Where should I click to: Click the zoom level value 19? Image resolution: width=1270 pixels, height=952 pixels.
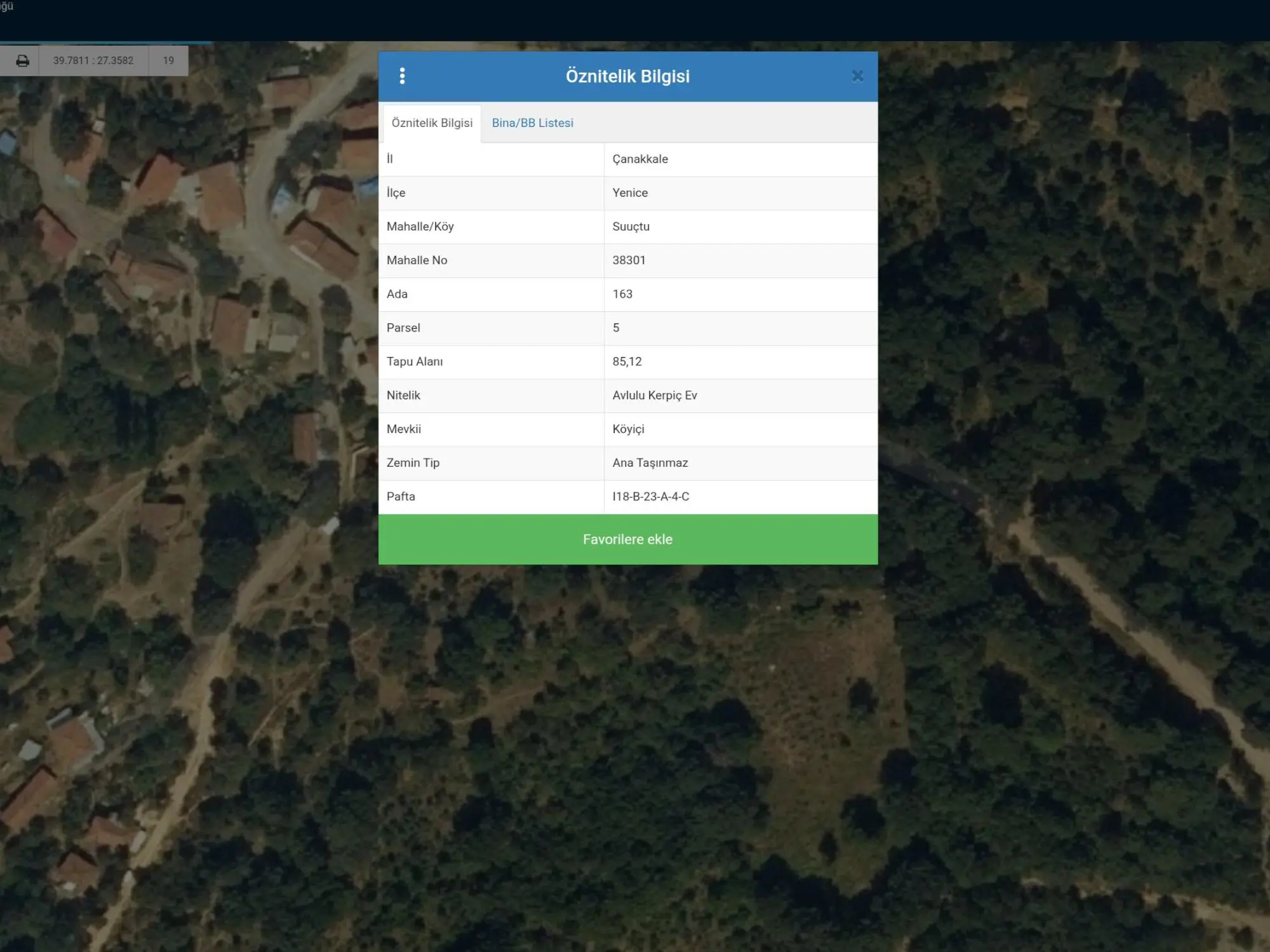point(168,61)
